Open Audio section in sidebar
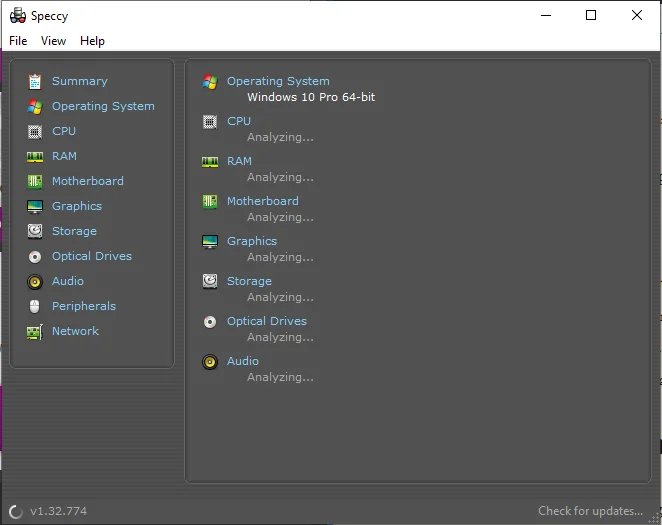 (68, 281)
